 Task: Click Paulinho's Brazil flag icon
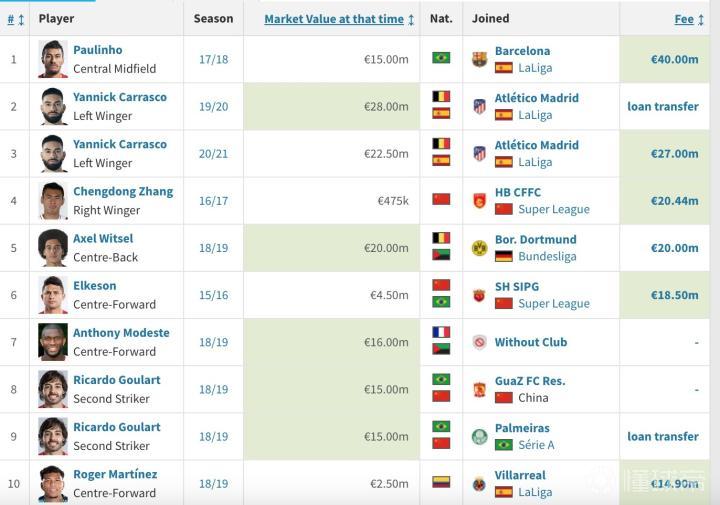(441, 58)
